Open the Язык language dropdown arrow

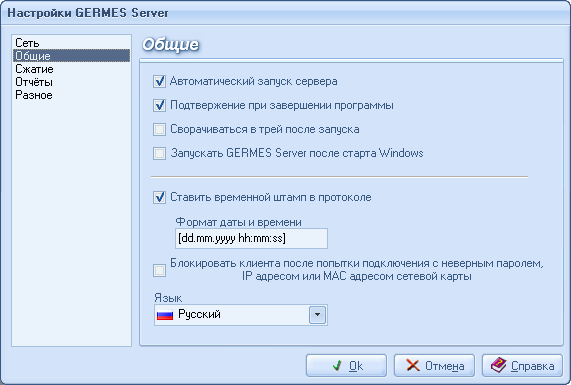pyautogui.click(x=317, y=315)
